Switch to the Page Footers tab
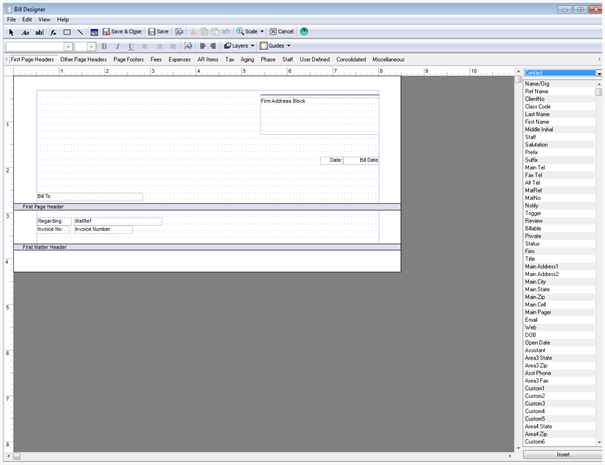 pyautogui.click(x=128, y=59)
